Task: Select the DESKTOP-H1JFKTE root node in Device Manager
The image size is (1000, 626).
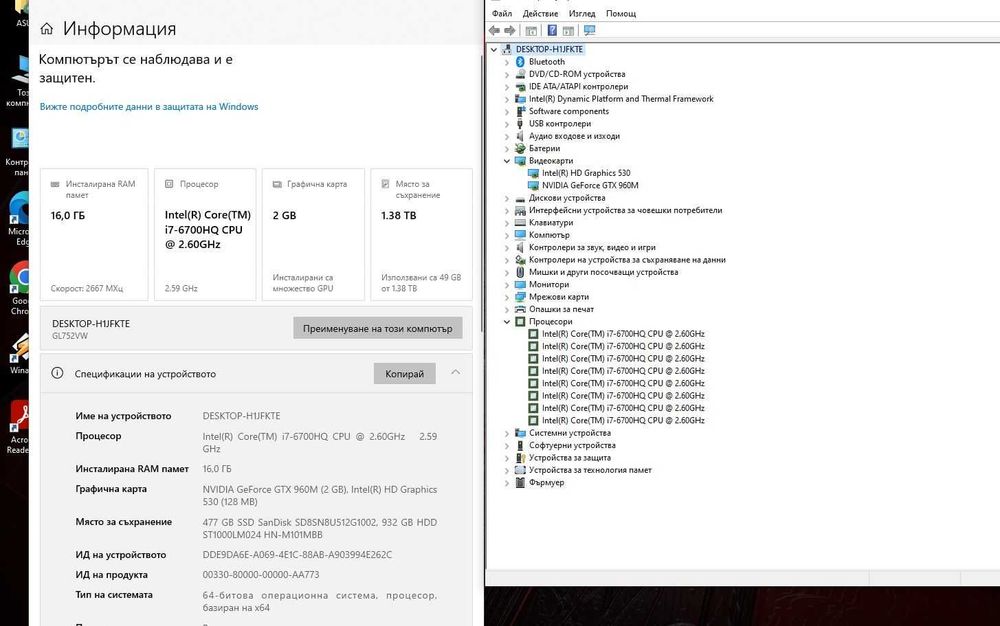Action: [549, 49]
